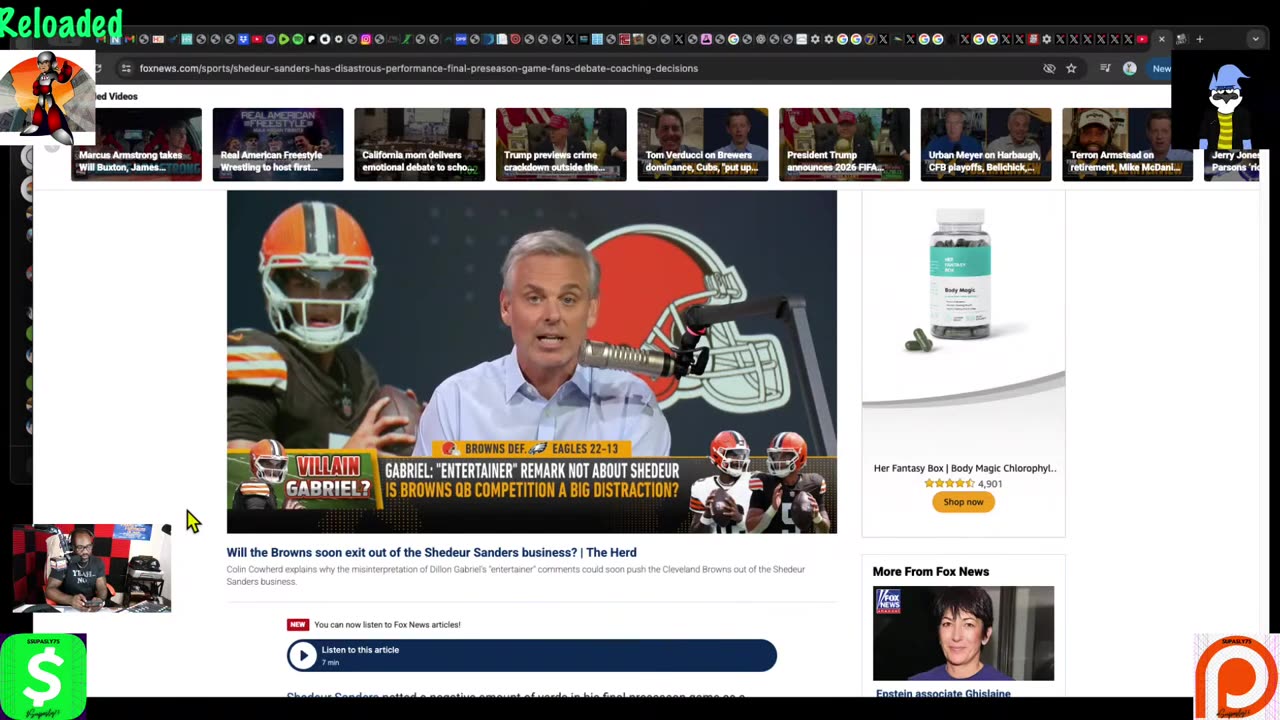Open Urban Meyer on Harbaugh video
This screenshot has height=720, width=1280.
pos(986,144)
